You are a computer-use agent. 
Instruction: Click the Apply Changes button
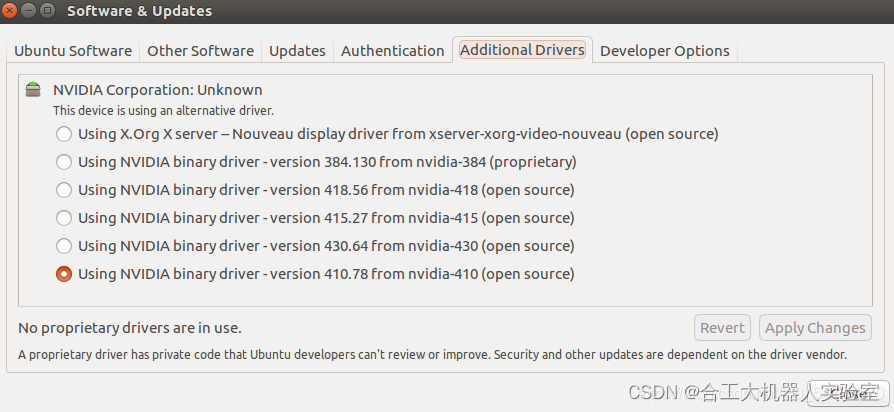(x=815, y=328)
